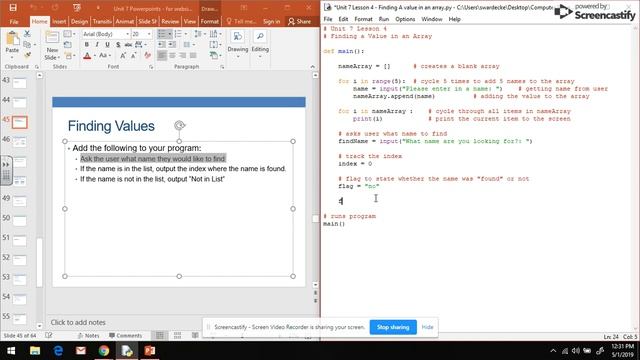Clear all formatting eraser icon
The height and width of the screenshot is (360, 640).
tap(147, 56)
